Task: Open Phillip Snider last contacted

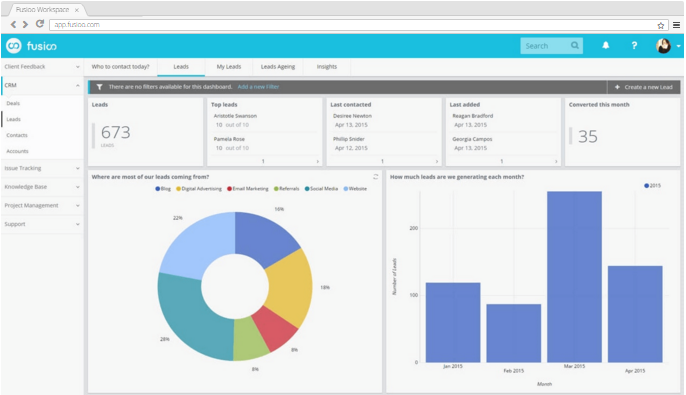Action: coord(349,139)
